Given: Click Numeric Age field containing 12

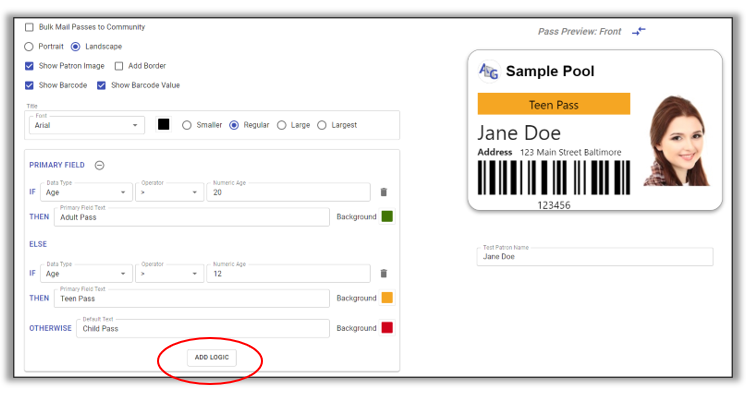Looking at the screenshot, I should 288,274.
